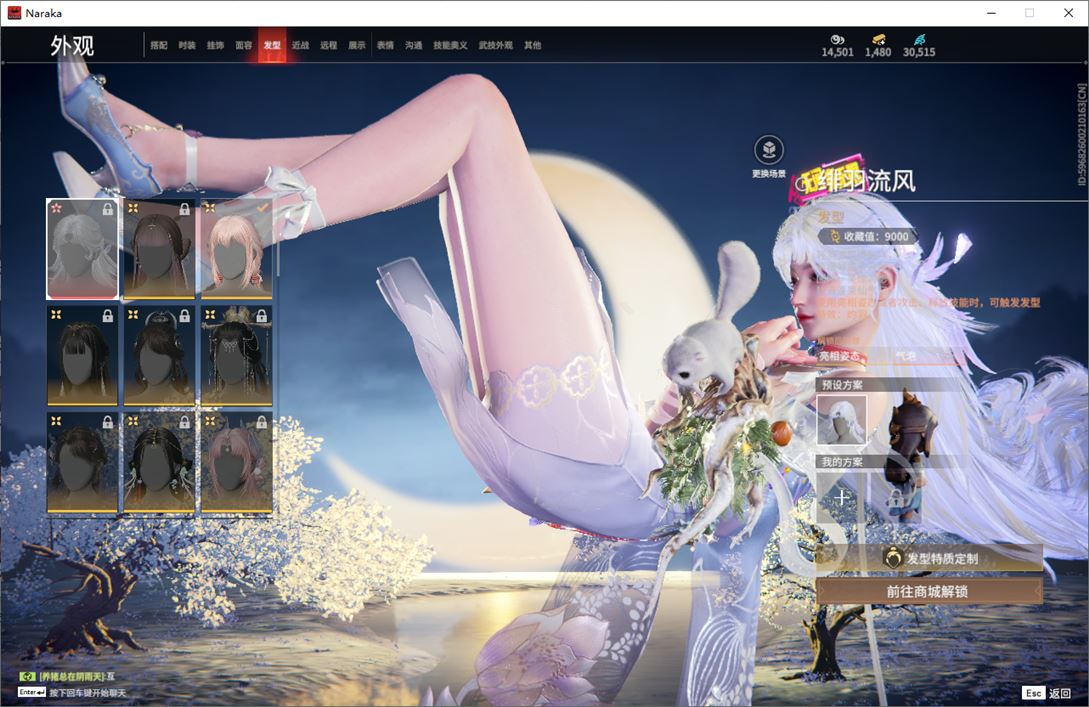Click the 收藏值: 9000 collection value badge
The width and height of the screenshot is (1089, 707).
867,236
